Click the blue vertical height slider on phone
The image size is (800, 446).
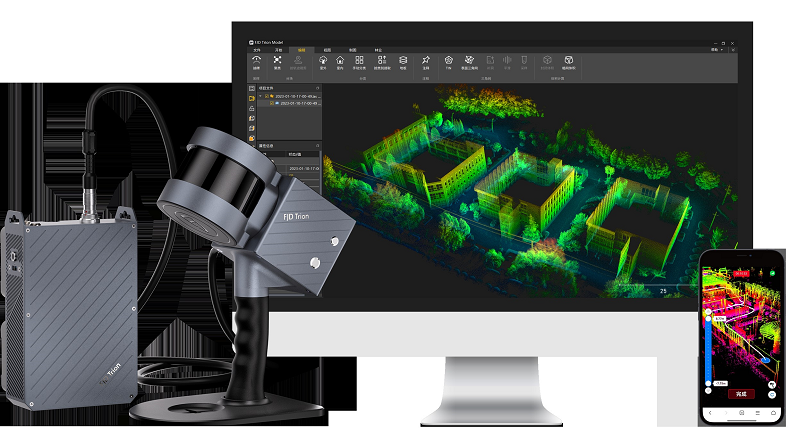coord(710,350)
